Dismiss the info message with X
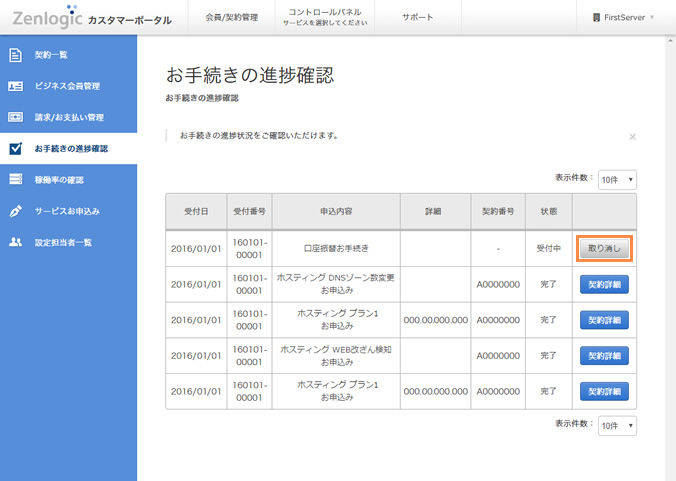Viewport: 676px width, 481px height. [632, 136]
